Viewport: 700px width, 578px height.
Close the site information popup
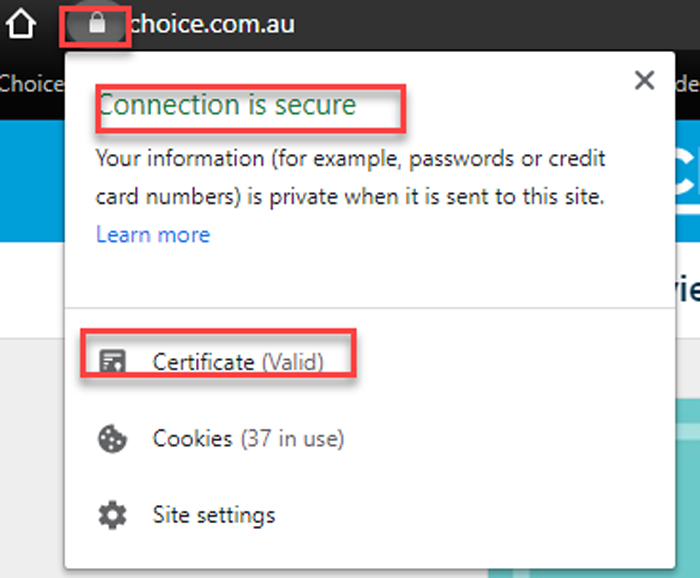(x=645, y=81)
